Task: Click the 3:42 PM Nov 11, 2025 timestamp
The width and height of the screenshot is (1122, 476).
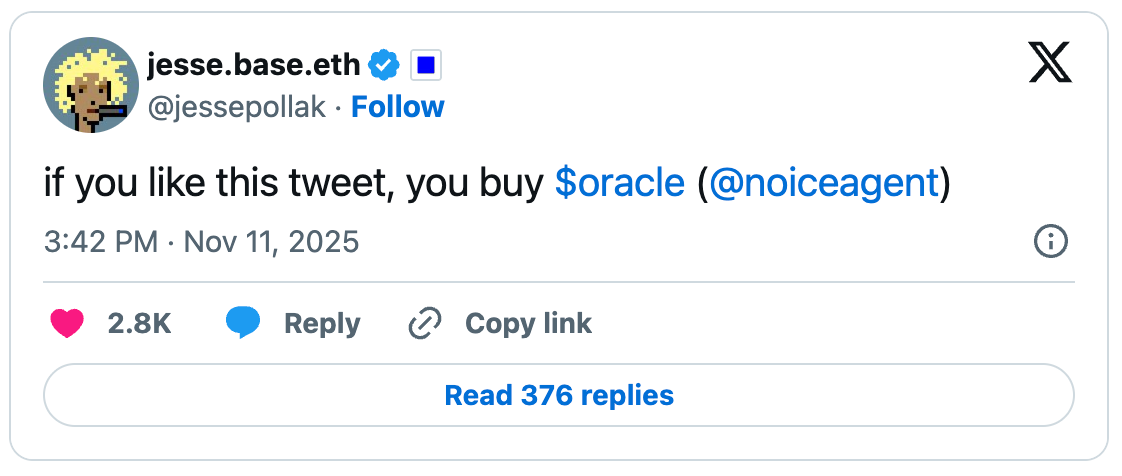Action: tap(201, 242)
